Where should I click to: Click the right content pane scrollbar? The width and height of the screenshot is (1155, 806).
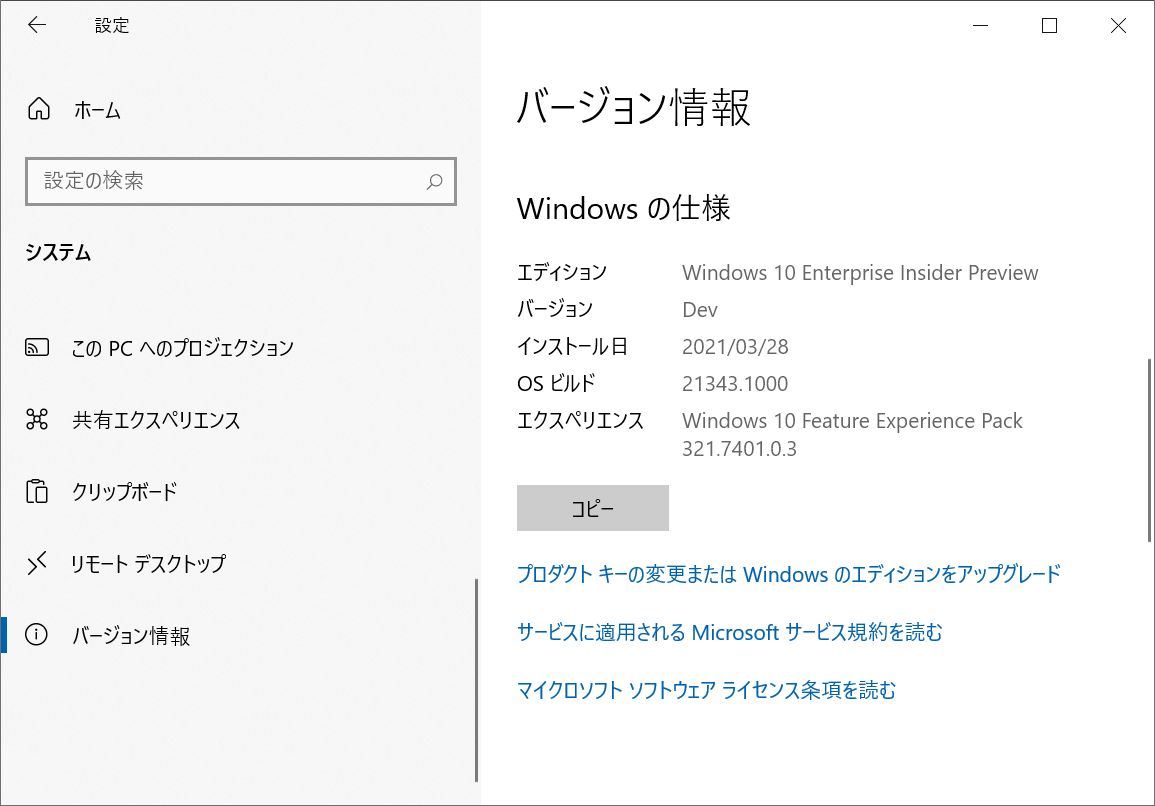(x=1149, y=450)
